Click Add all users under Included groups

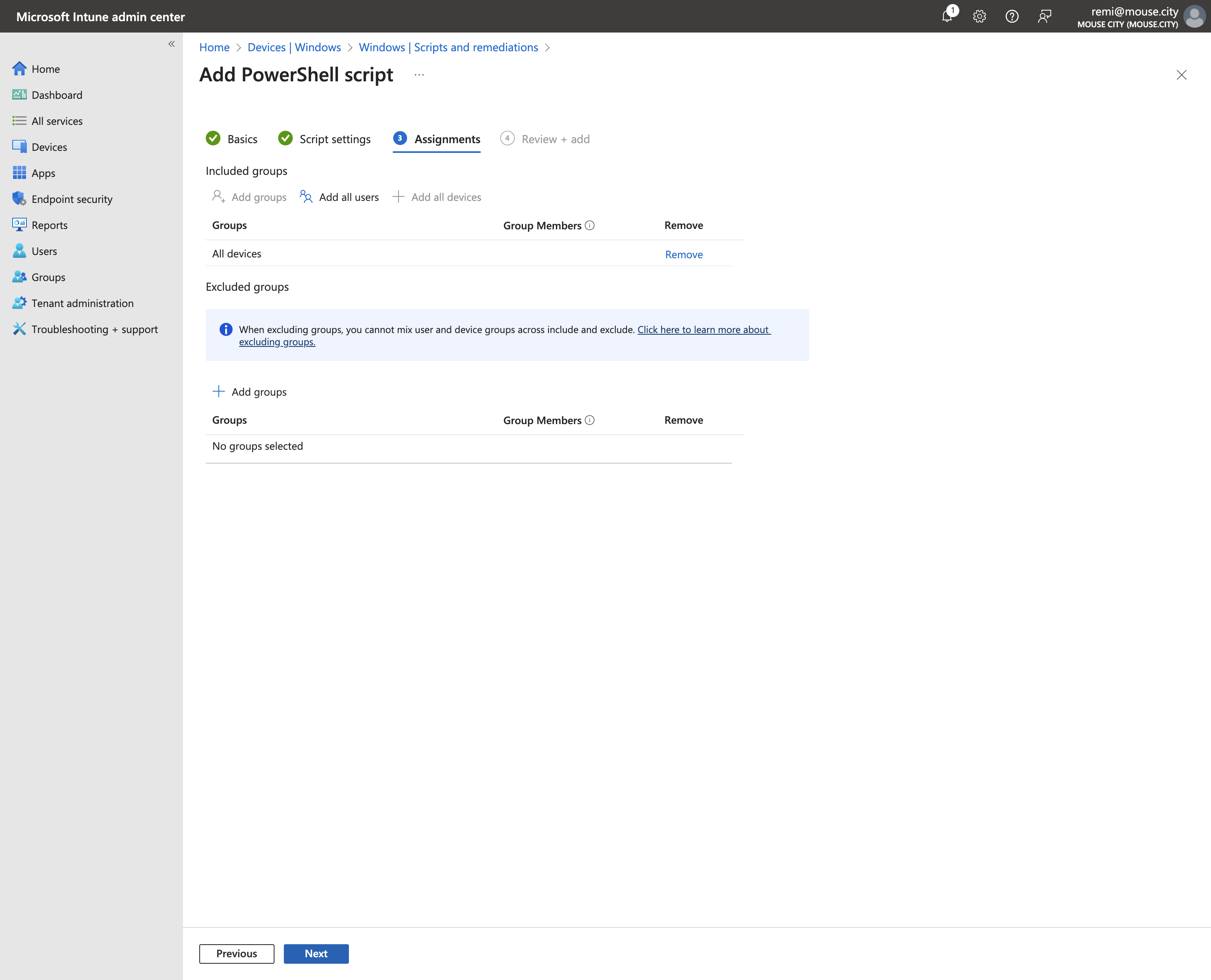click(x=339, y=197)
